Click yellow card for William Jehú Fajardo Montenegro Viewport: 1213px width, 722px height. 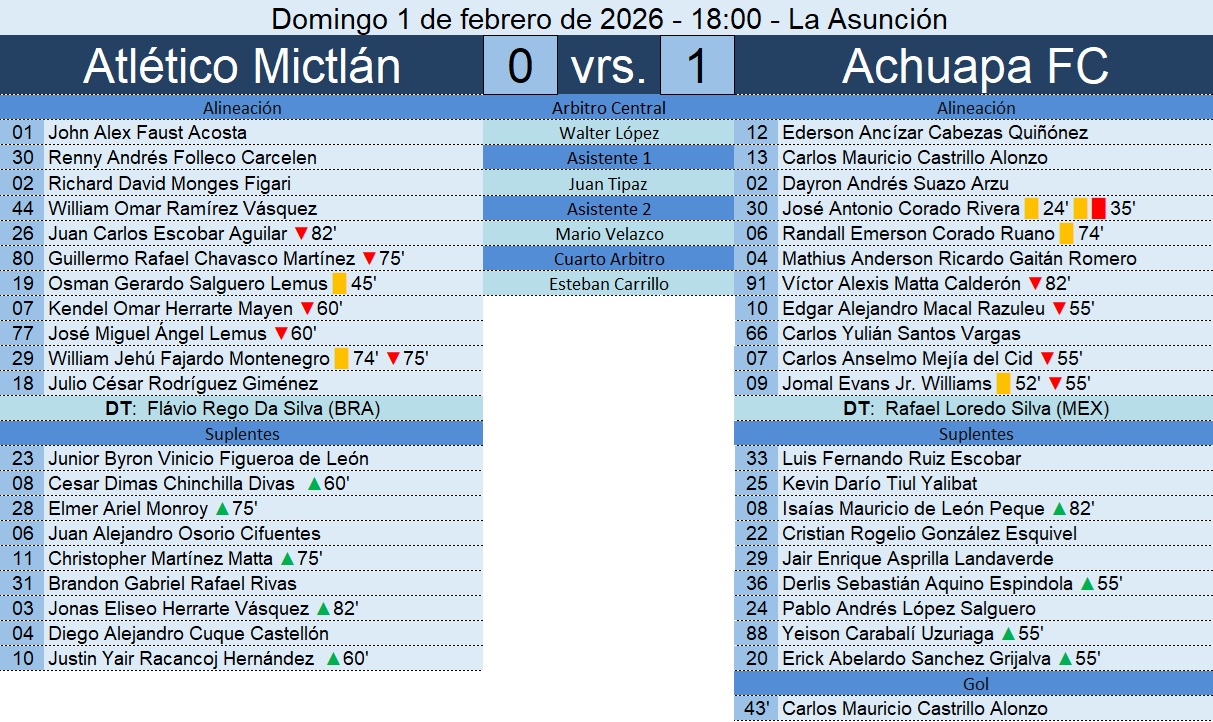tap(341, 358)
